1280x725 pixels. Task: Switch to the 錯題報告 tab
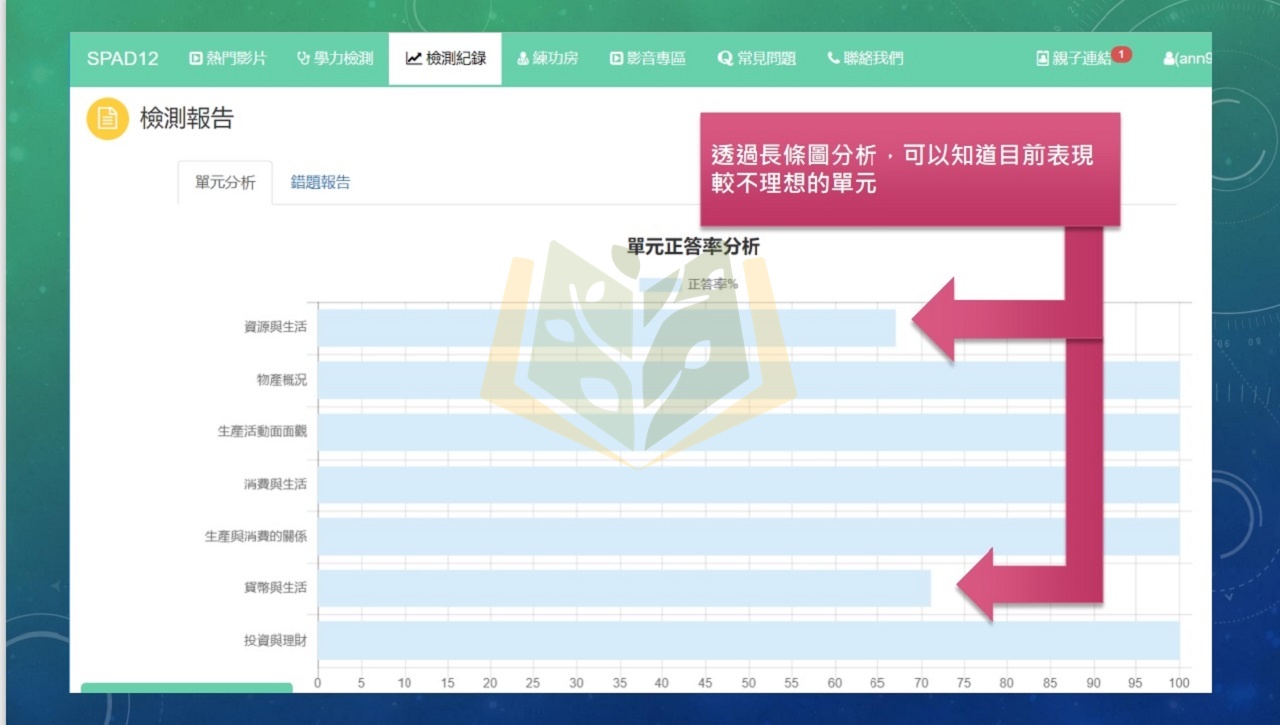[321, 182]
